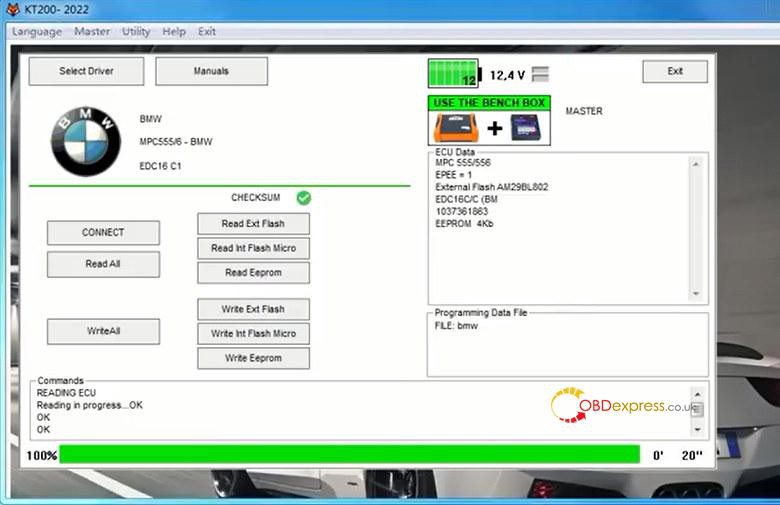Click the Select Driver button
The width and height of the screenshot is (780, 505).
[x=87, y=71]
